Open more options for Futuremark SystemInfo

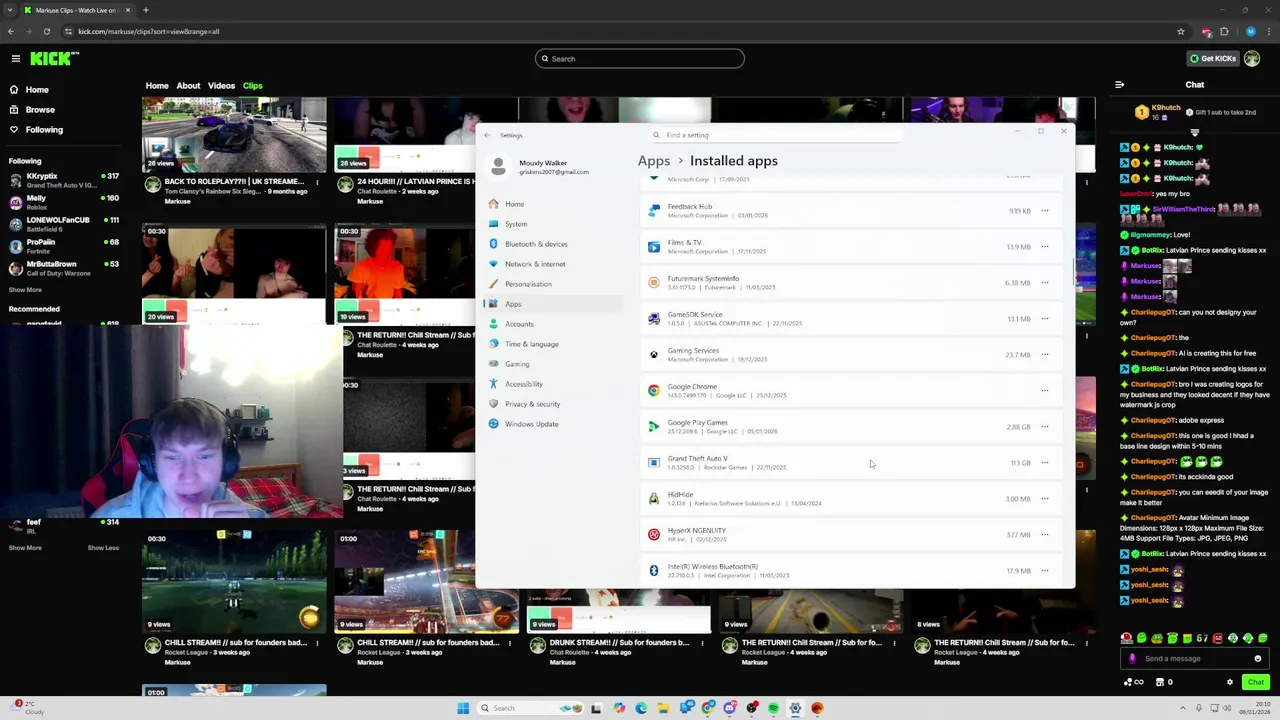pos(1045,283)
